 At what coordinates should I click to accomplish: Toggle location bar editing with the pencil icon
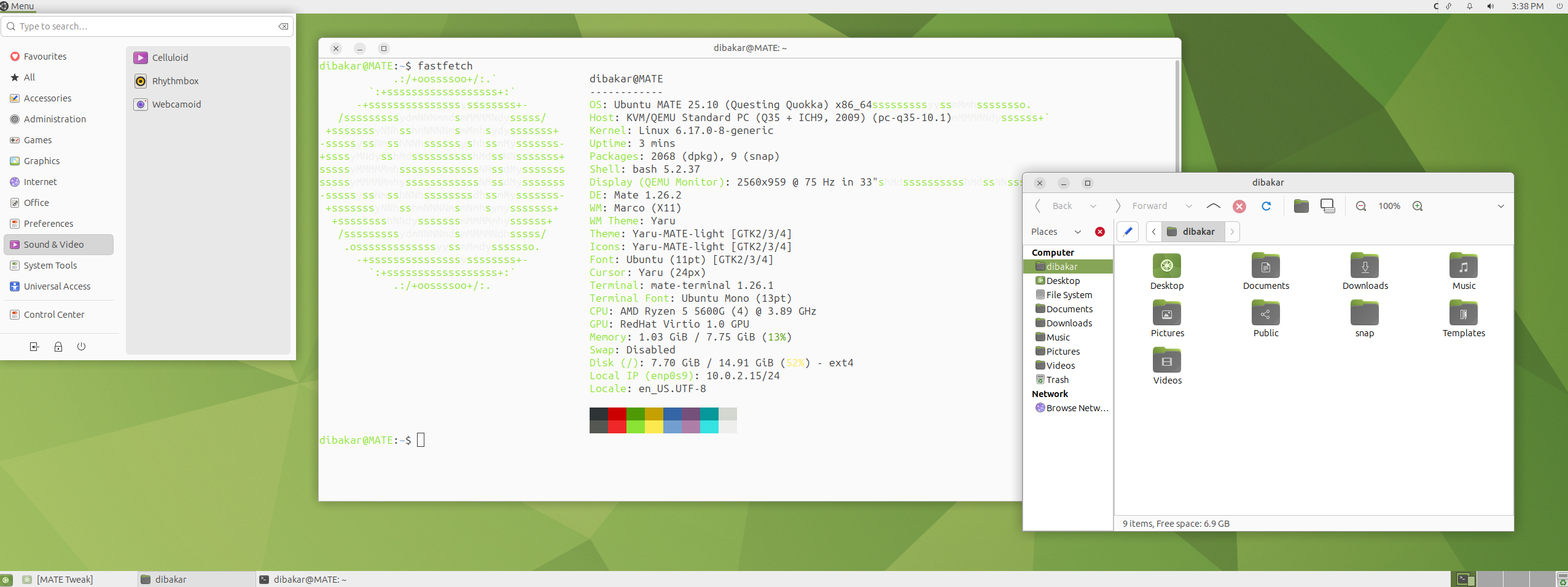click(x=1128, y=232)
